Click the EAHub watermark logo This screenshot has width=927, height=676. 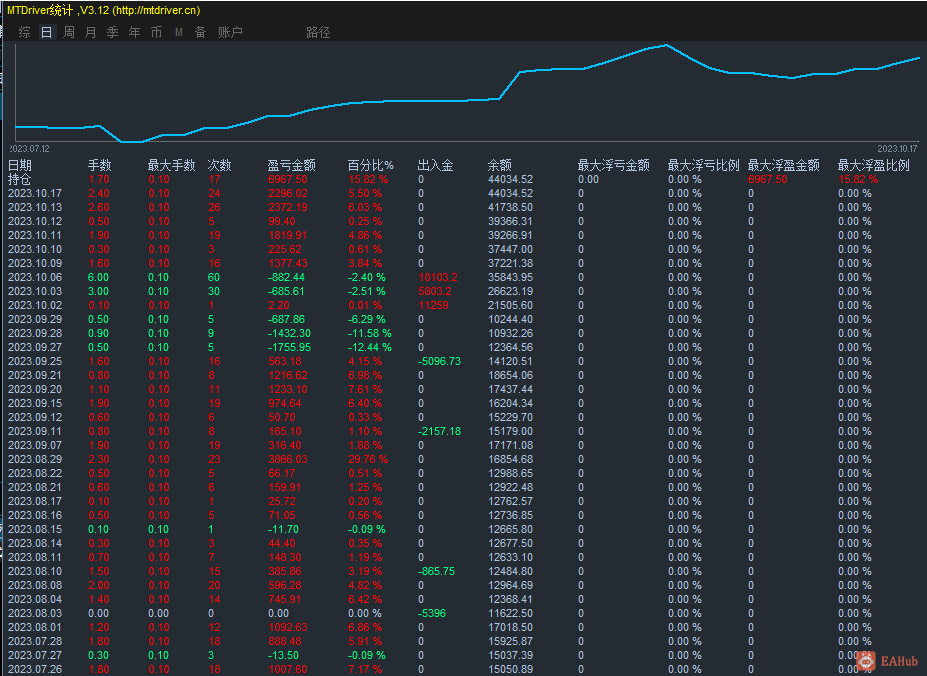tap(882, 660)
